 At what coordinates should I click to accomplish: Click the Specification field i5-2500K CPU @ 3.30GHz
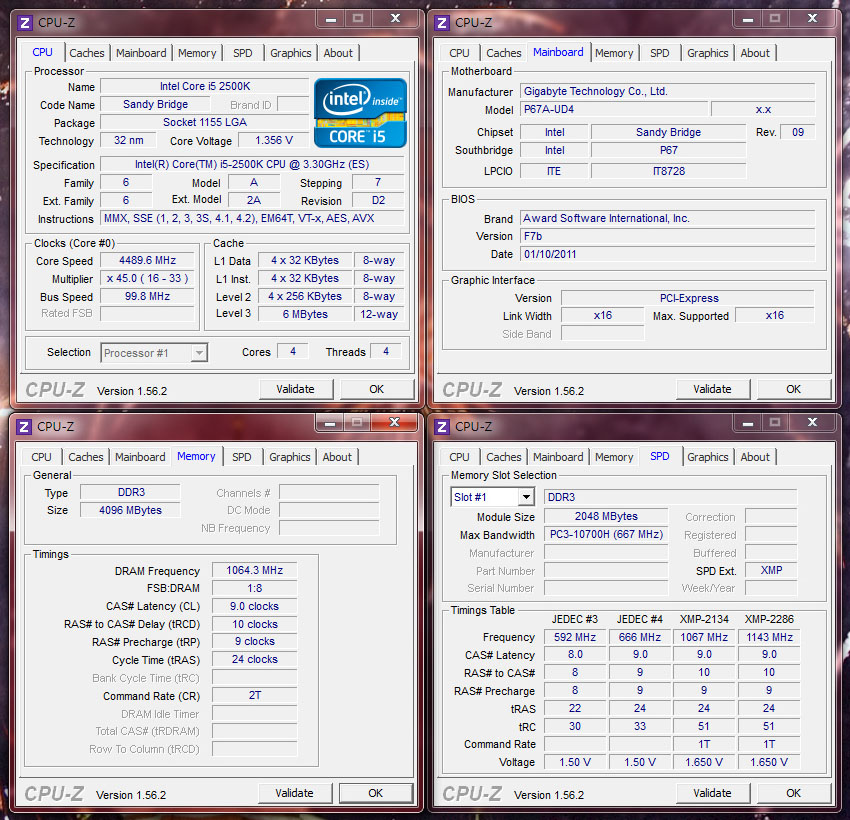pyautogui.click(x=252, y=164)
